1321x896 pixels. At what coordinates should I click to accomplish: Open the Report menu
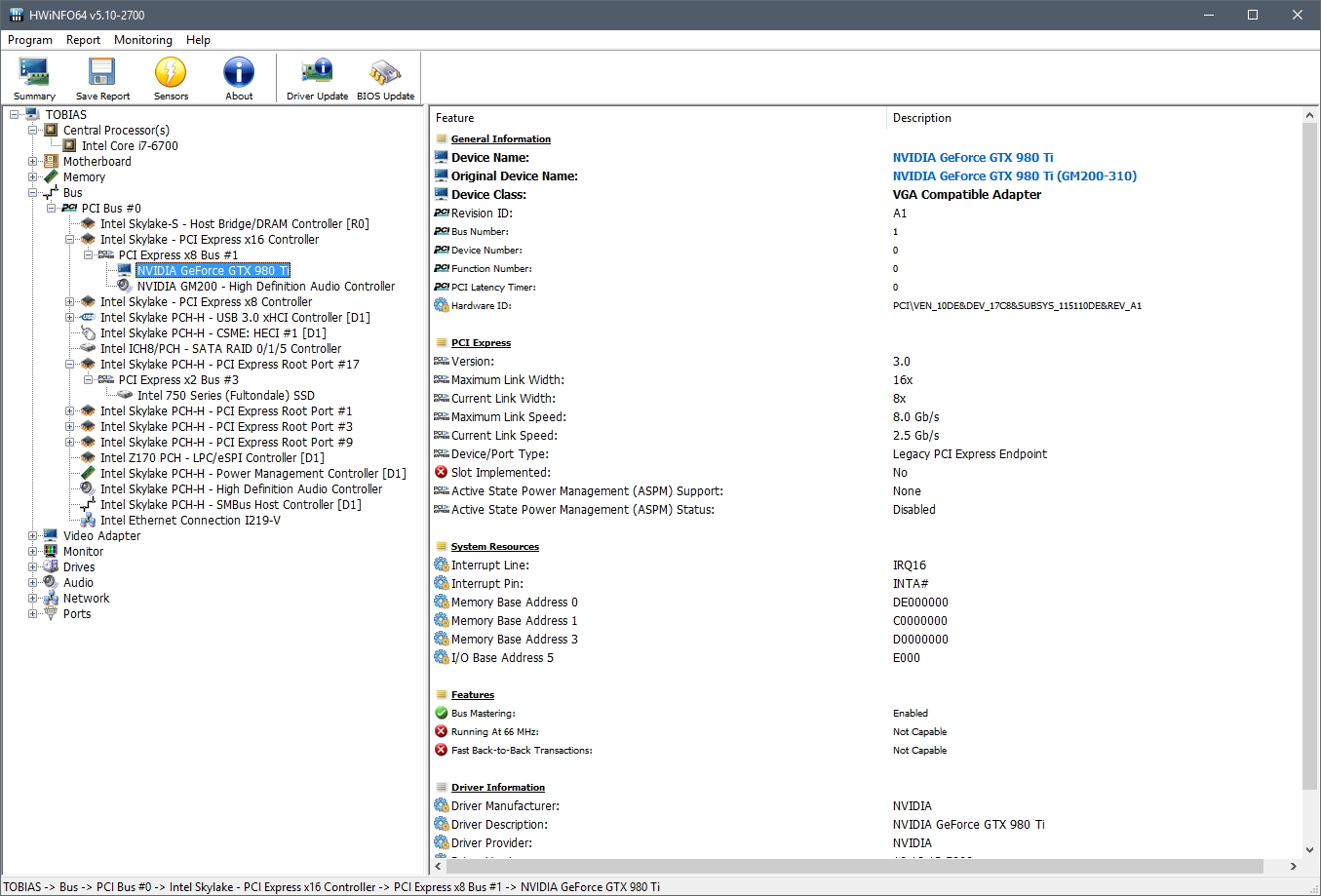[83, 40]
